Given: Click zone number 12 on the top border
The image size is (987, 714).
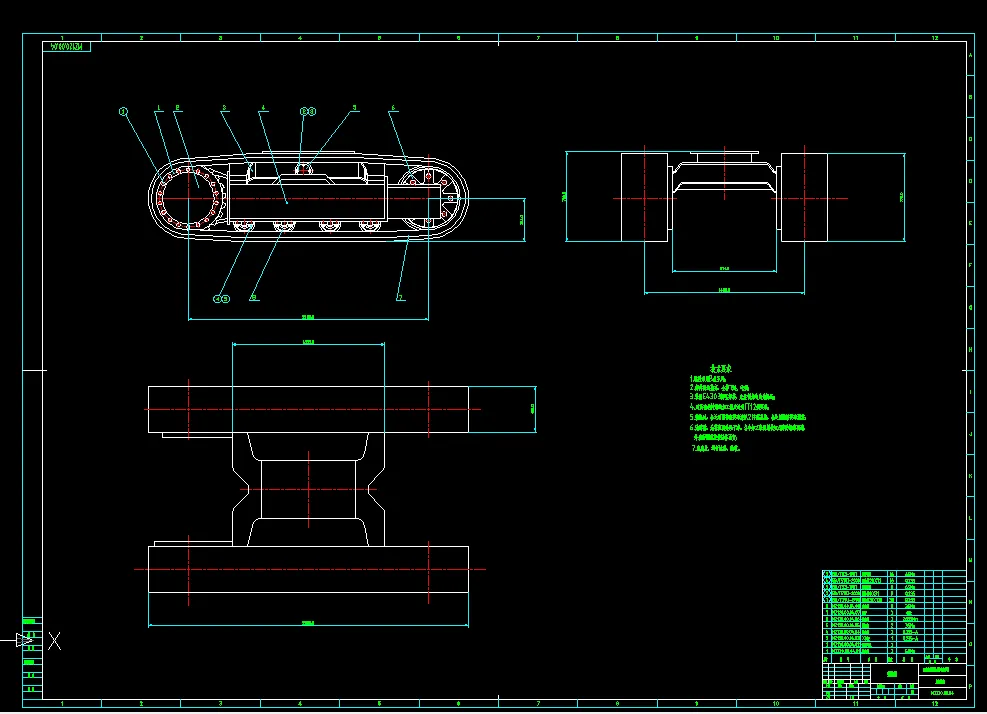Looking at the screenshot, I should pyautogui.click(x=935, y=38).
